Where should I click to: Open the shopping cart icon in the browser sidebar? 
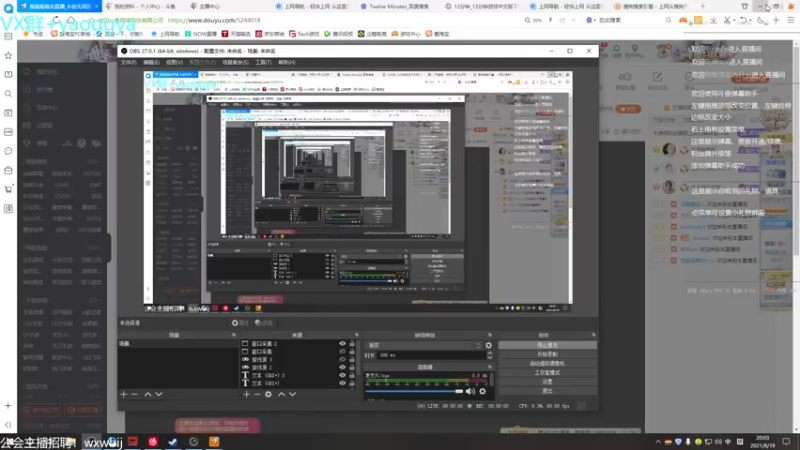[x=8, y=189]
